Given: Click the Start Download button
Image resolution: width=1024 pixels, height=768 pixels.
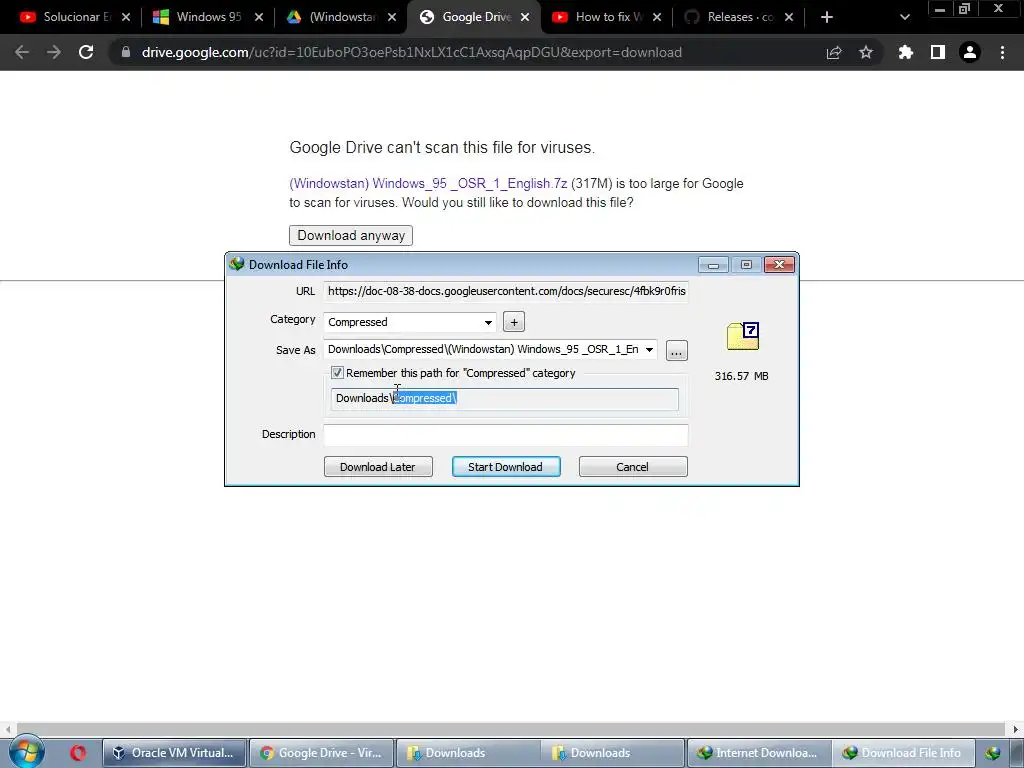Looking at the screenshot, I should pyautogui.click(x=506, y=467).
